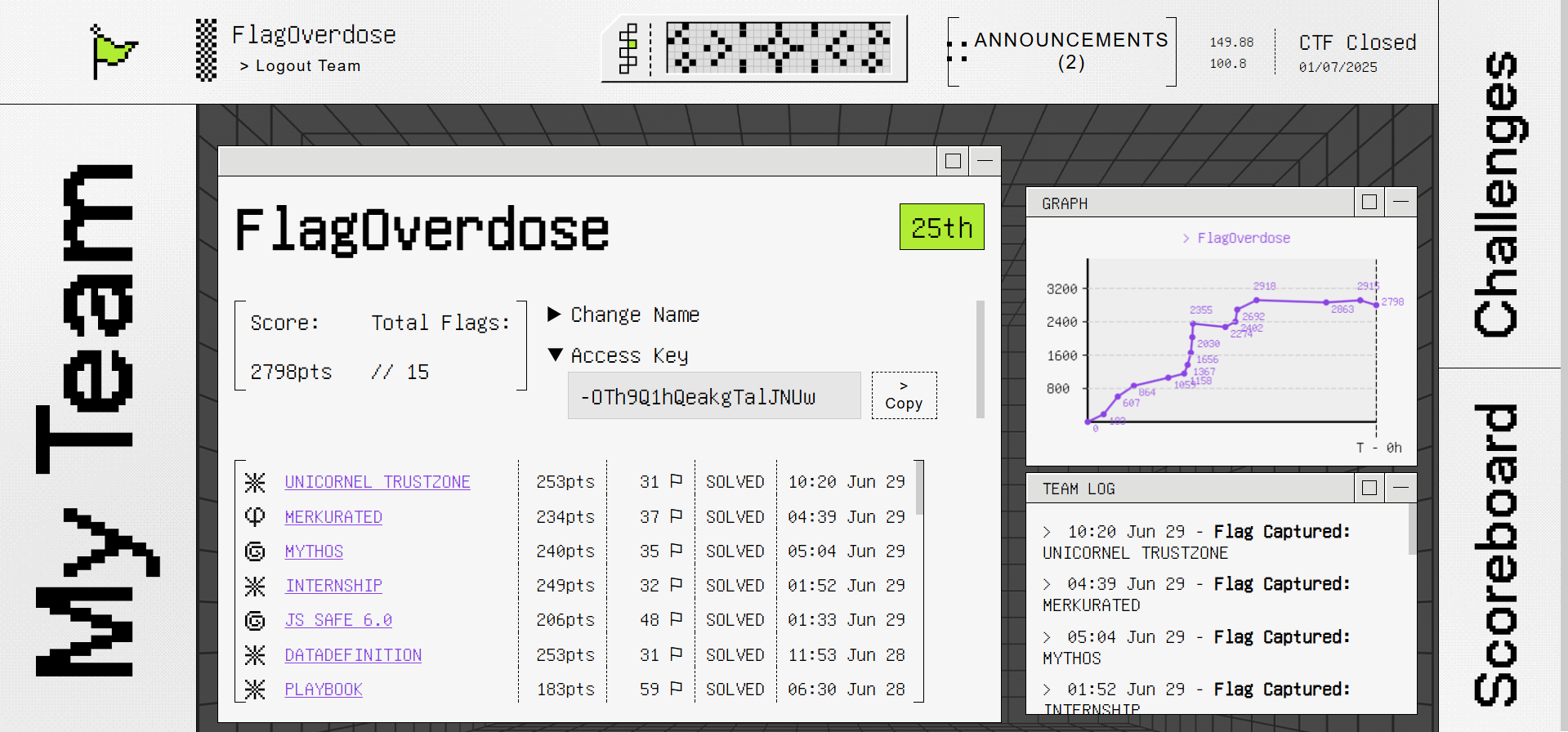This screenshot has height=732, width=1568.
Task: Open the INTERNSHIP challenge link
Action: (x=333, y=586)
